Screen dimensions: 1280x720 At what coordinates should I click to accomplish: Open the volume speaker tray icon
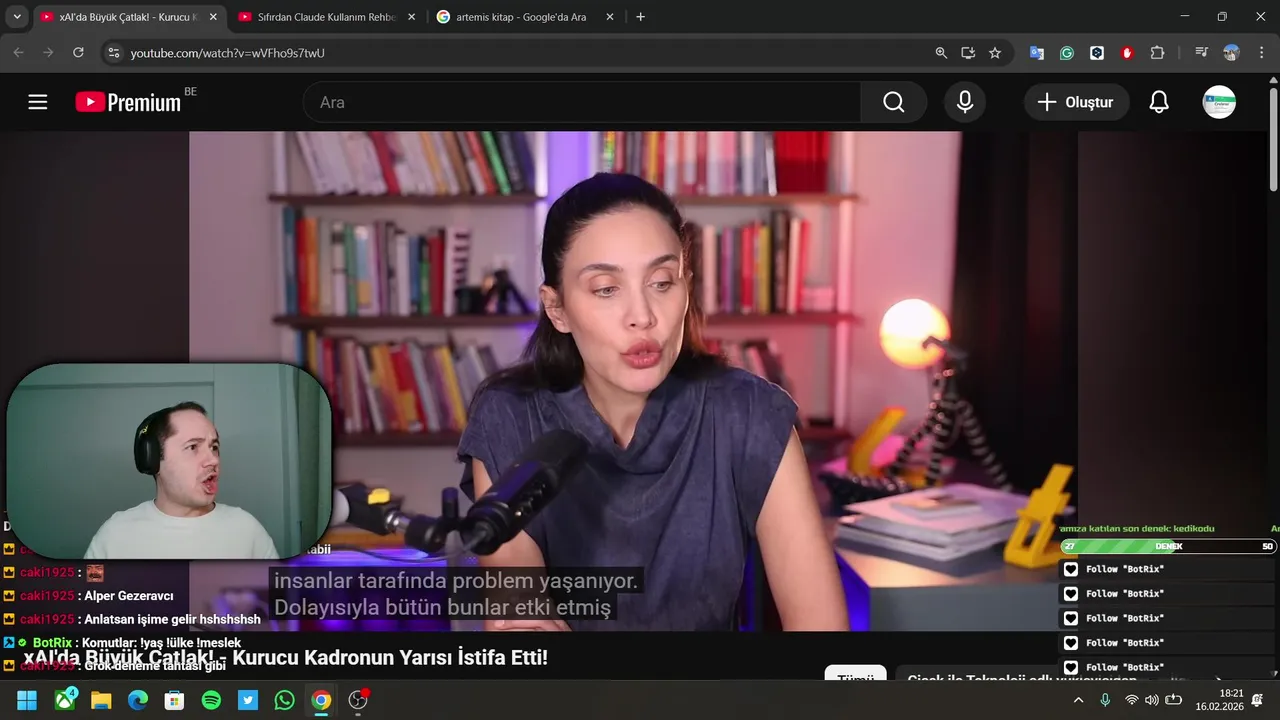pyautogui.click(x=1152, y=700)
